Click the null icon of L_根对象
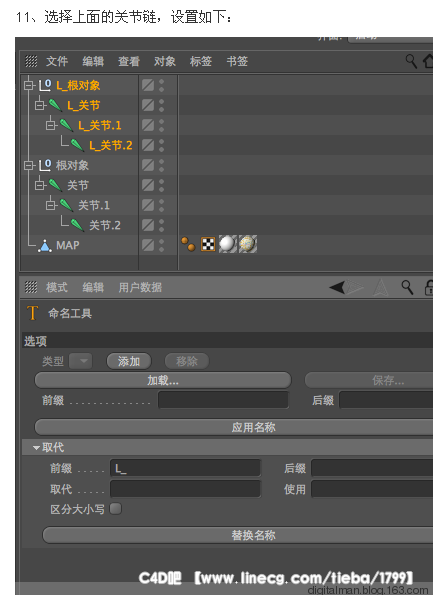This screenshot has height=595, width=439. point(45,85)
